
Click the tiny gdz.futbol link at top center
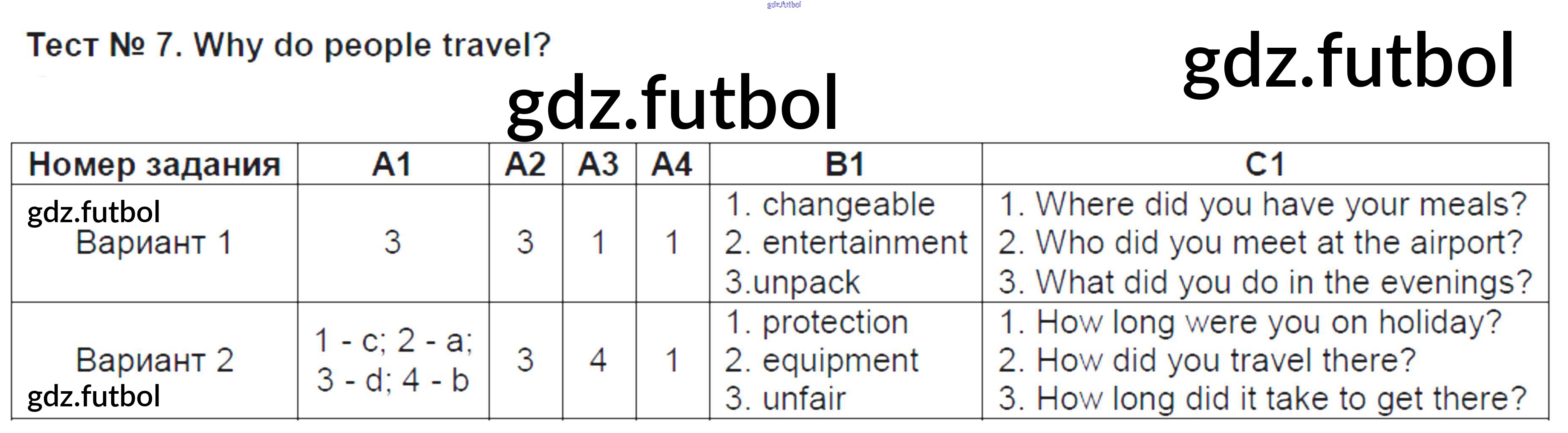(784, 5)
